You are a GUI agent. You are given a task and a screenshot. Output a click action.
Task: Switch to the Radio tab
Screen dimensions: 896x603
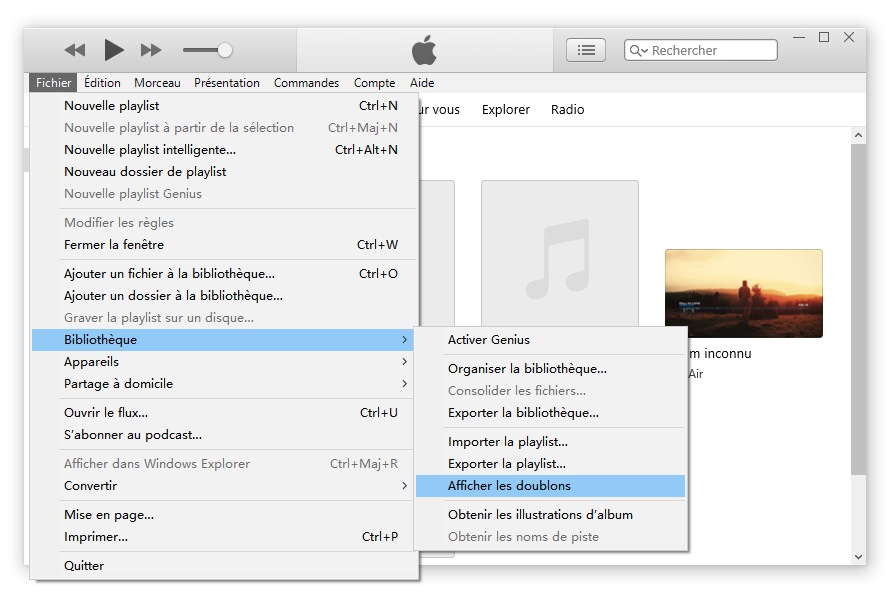(567, 110)
